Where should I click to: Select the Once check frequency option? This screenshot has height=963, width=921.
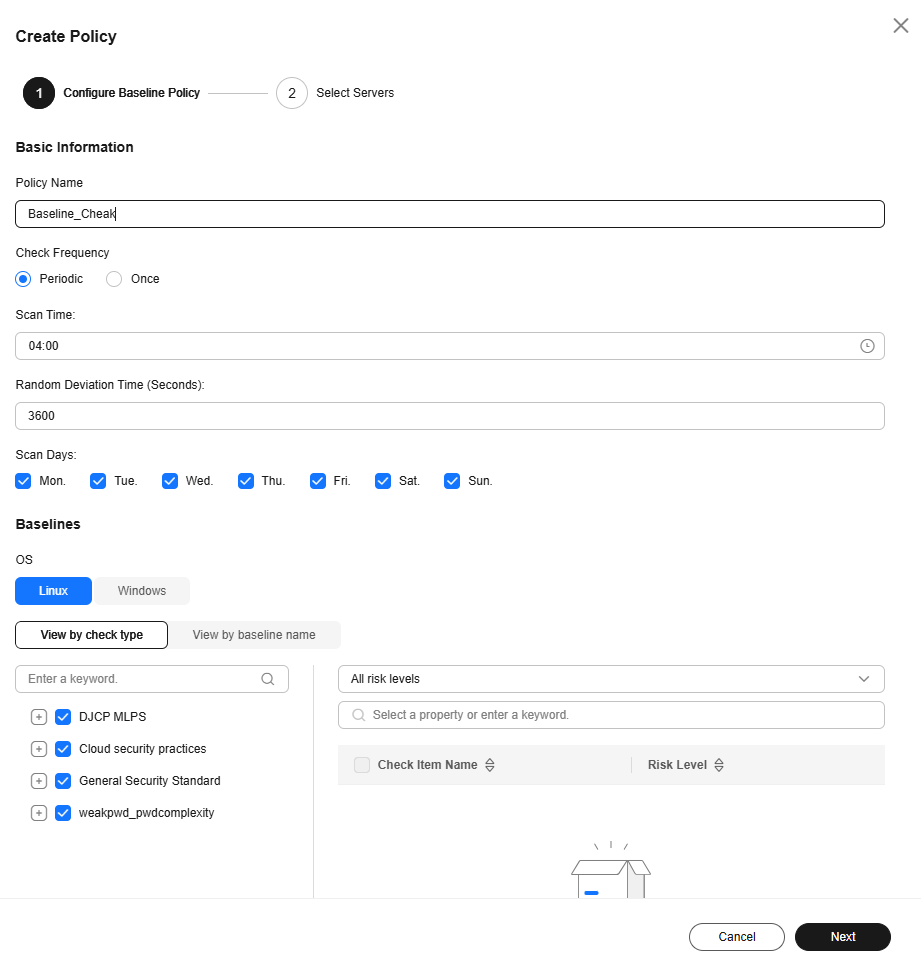[x=114, y=279]
